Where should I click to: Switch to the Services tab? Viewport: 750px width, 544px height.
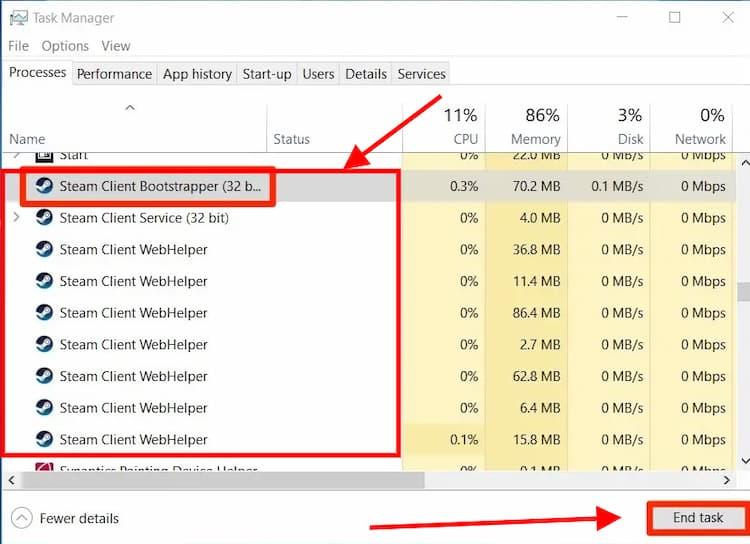pos(421,74)
